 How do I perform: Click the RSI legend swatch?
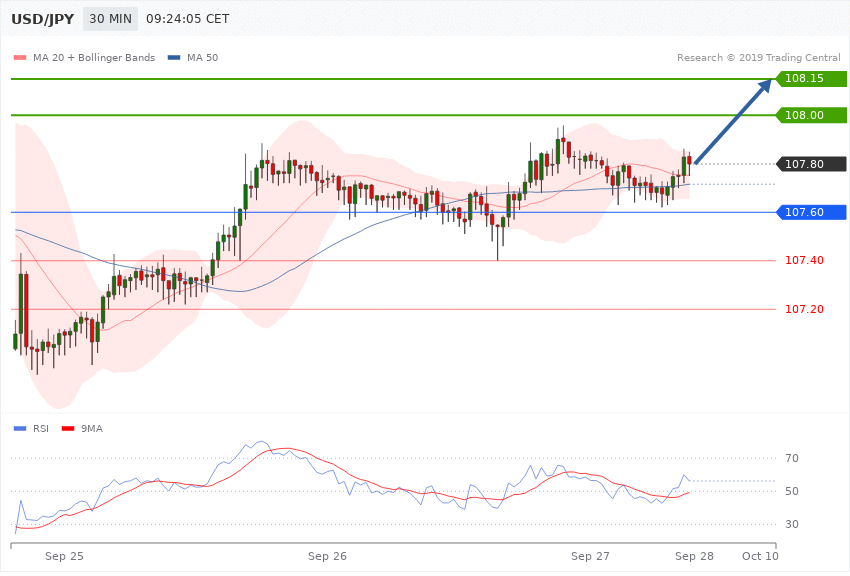[20, 429]
